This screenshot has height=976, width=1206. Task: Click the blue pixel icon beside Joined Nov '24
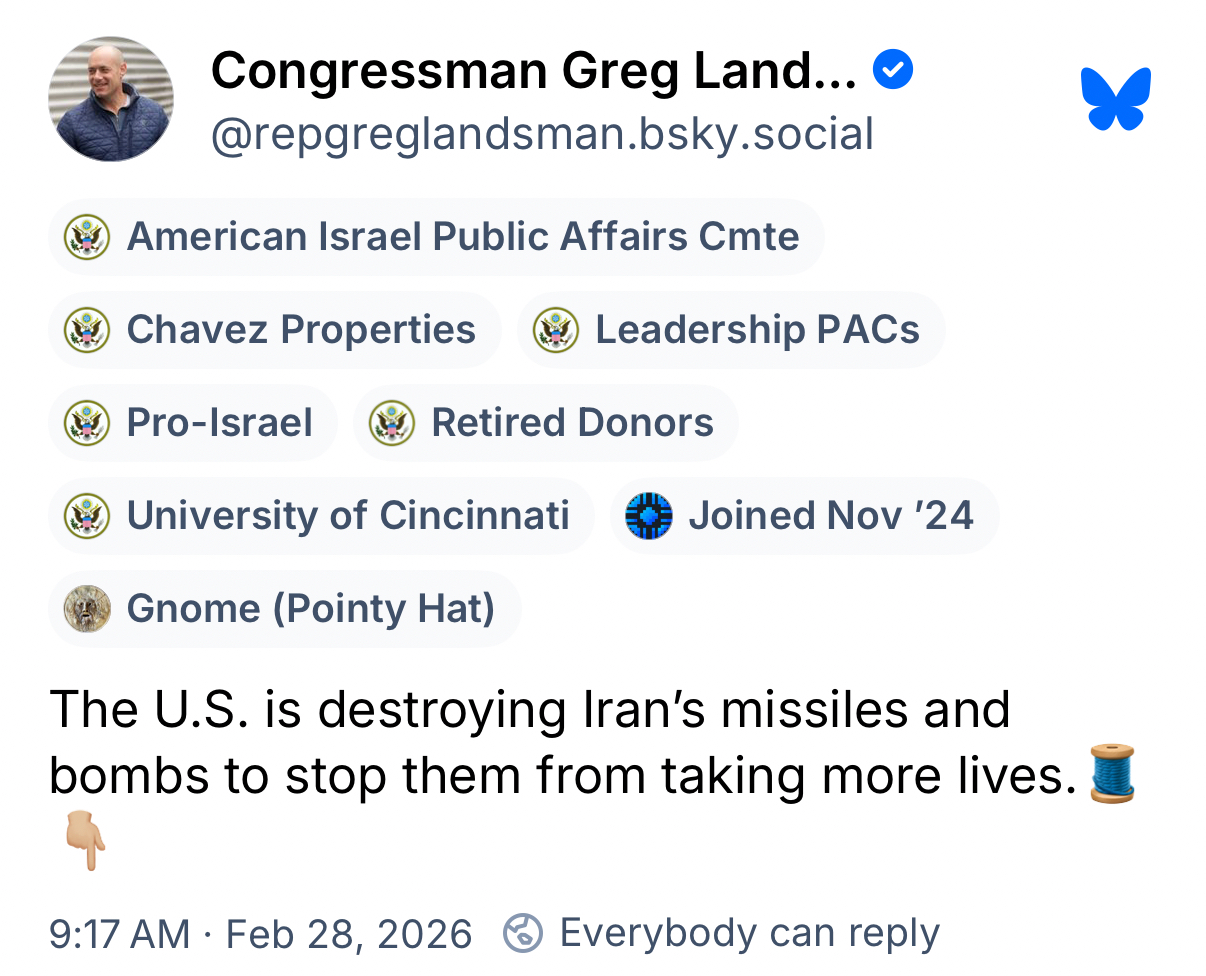(648, 516)
